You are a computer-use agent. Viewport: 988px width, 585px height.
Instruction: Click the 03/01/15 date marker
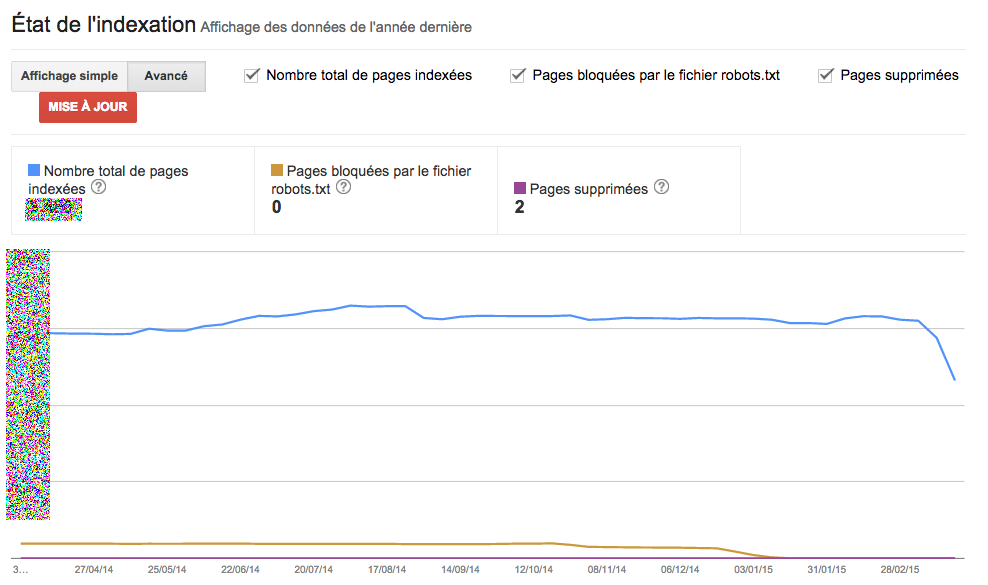click(x=753, y=569)
